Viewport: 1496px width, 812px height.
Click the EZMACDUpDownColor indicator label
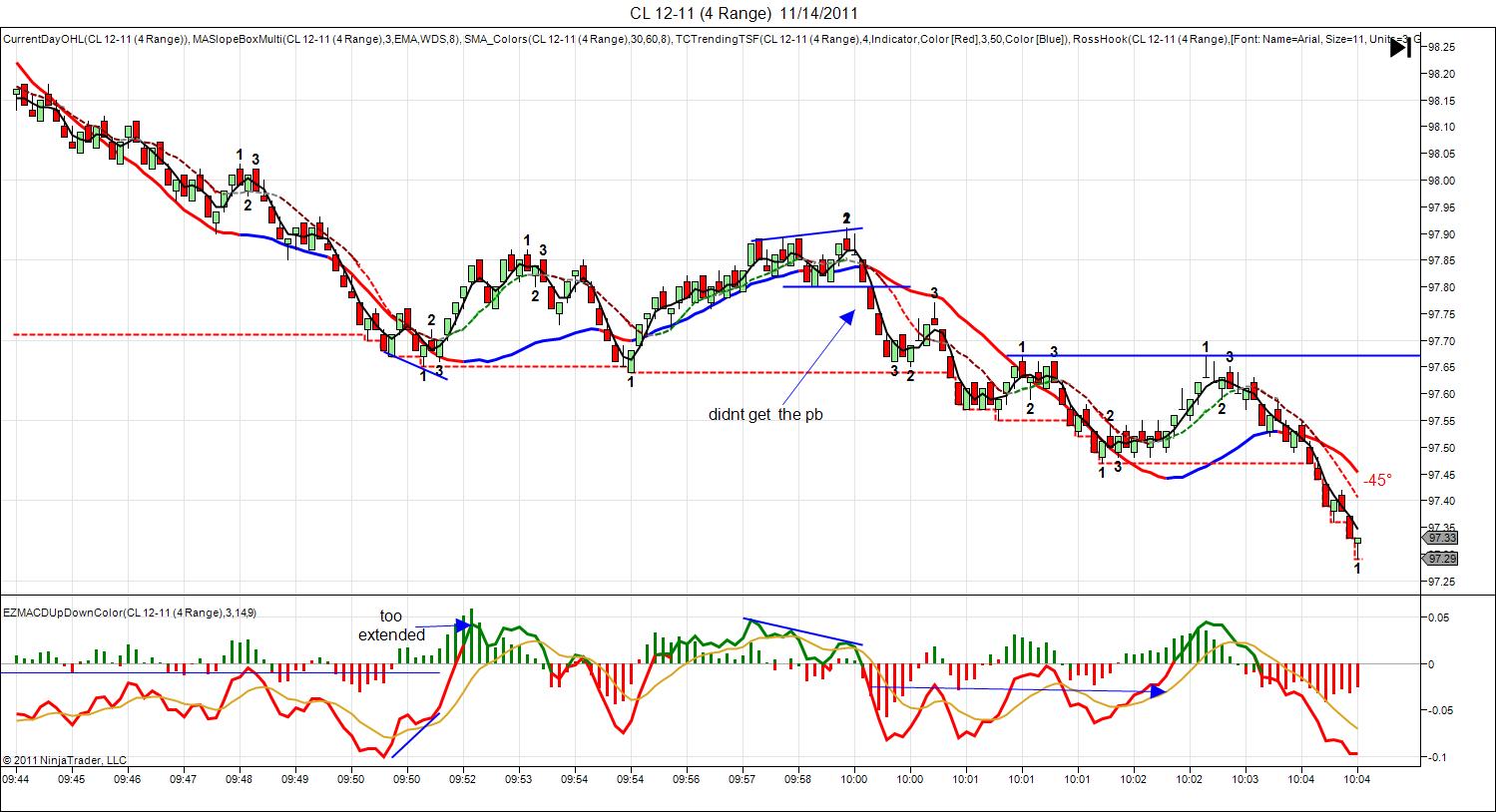click(130, 612)
